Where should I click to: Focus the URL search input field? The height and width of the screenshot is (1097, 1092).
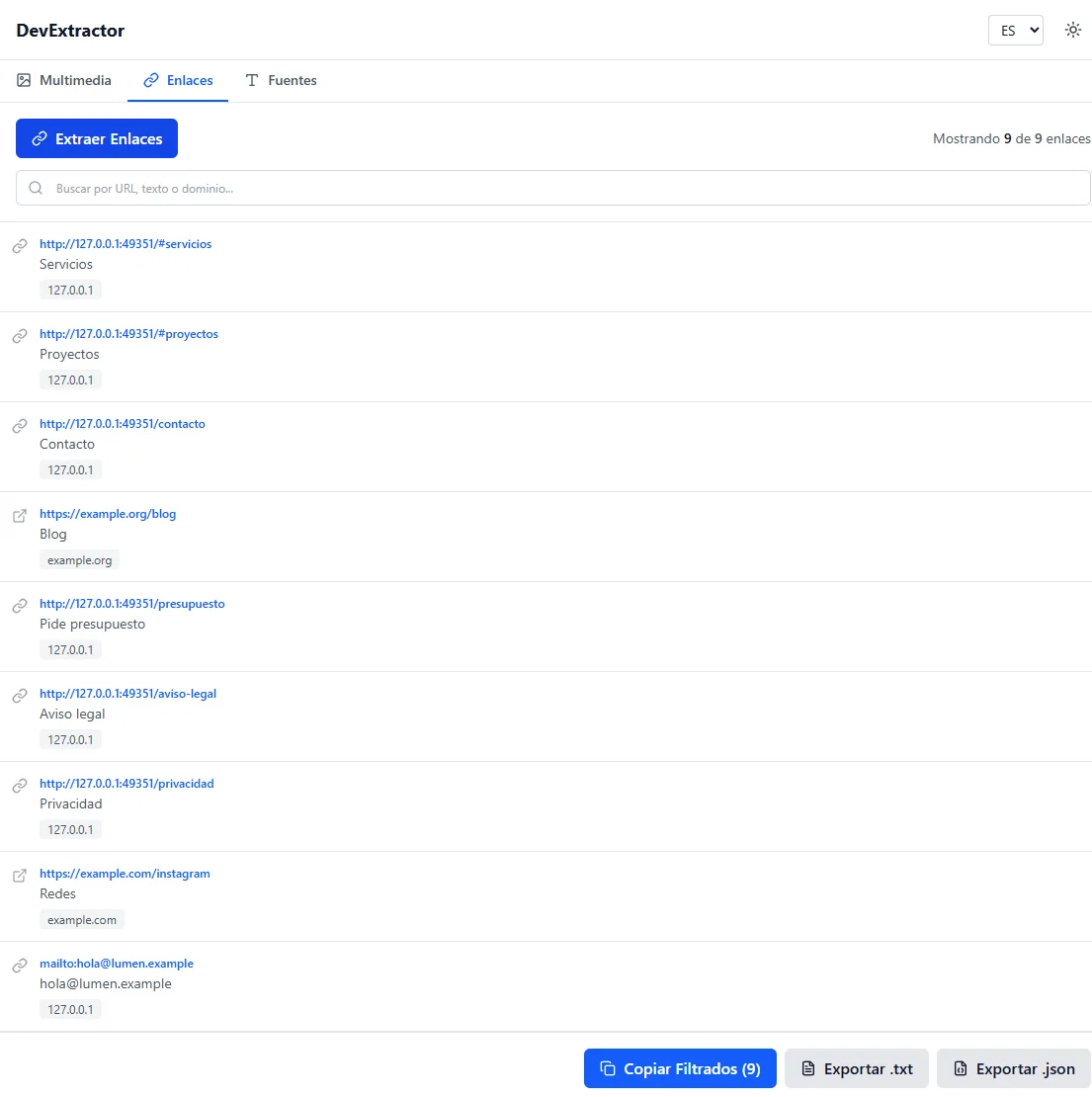coord(552,188)
